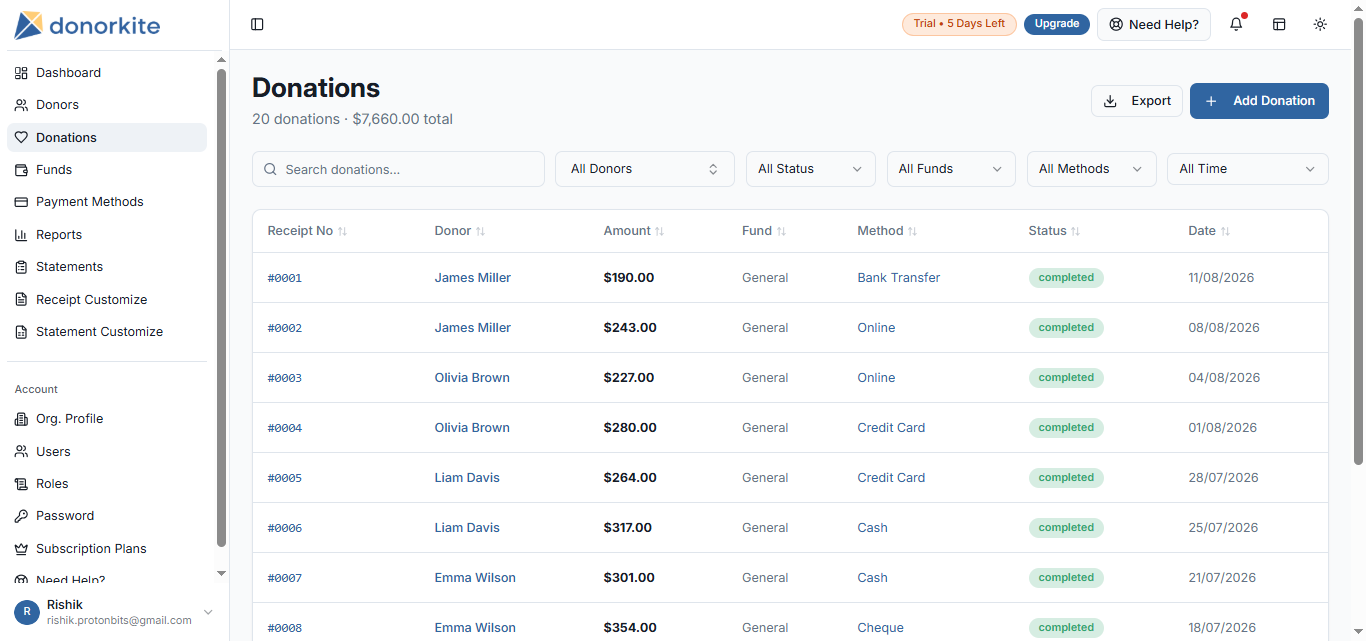Viewport: 1366px width, 641px height.
Task: Expand the Rishik account menu chevron
Action: (208, 612)
